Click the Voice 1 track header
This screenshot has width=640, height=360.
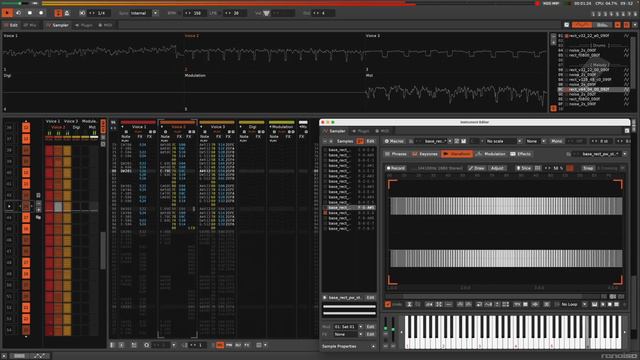(x=139, y=127)
